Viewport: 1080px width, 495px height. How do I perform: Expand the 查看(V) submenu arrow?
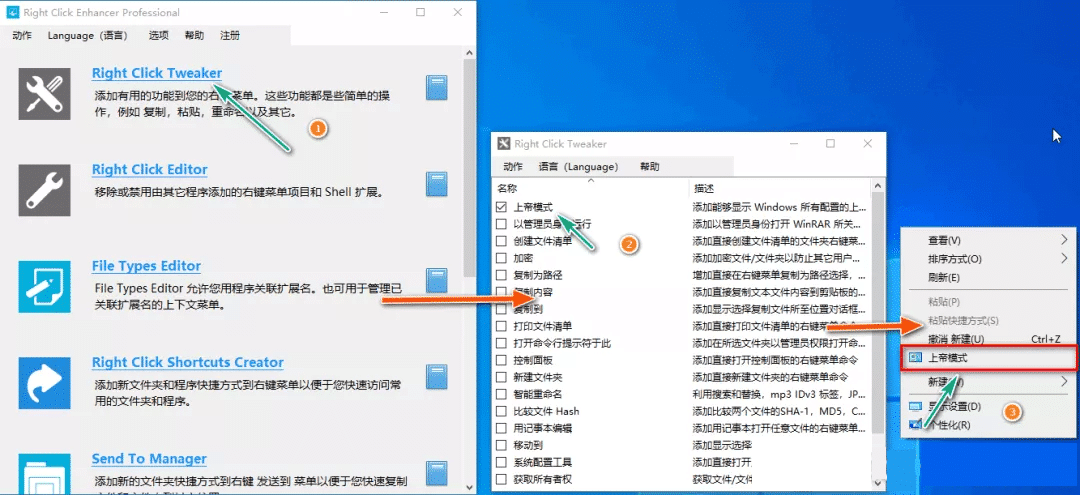coord(1064,240)
